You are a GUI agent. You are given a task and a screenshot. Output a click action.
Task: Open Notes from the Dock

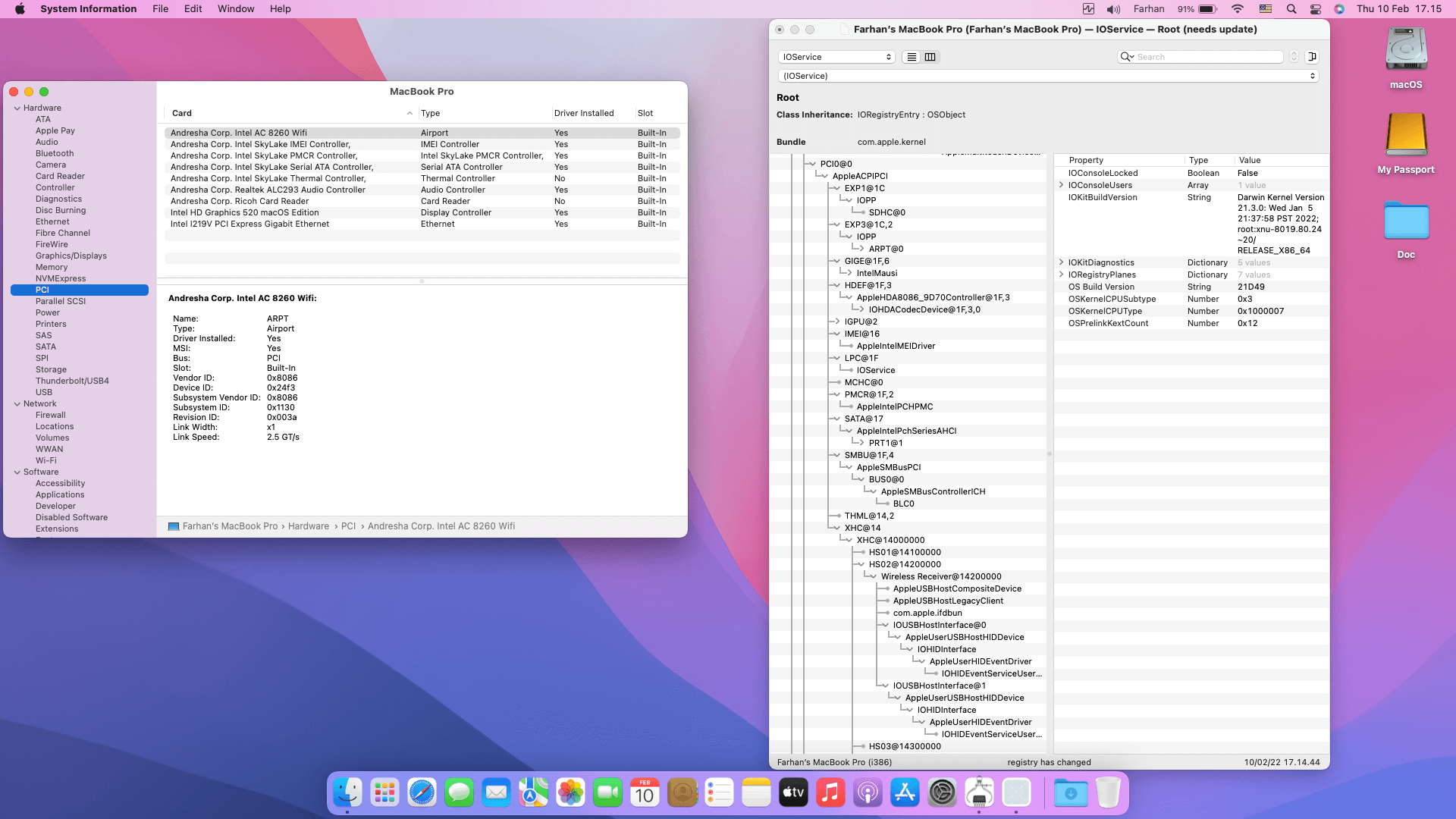click(x=756, y=793)
